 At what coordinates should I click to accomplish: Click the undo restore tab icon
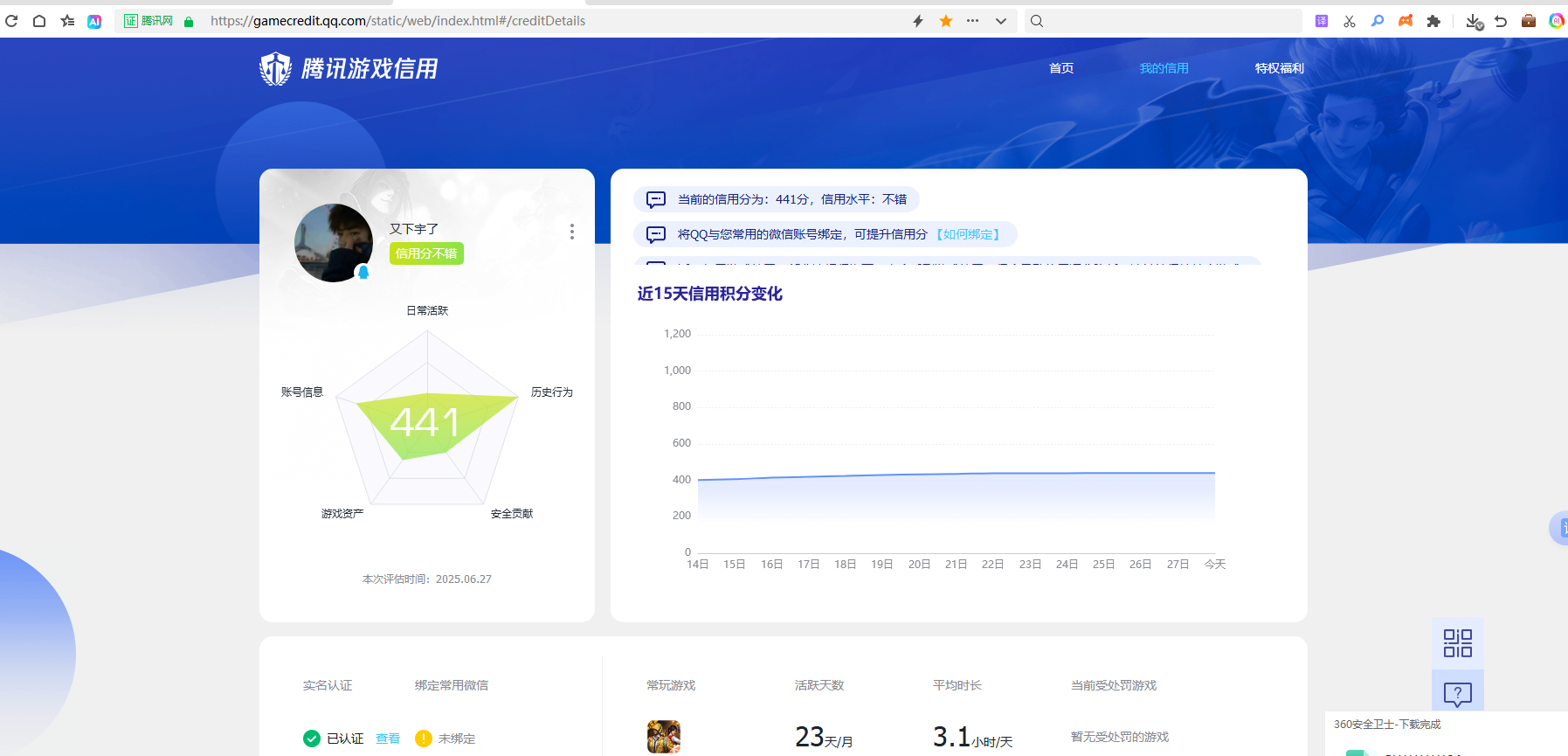click(x=1501, y=21)
